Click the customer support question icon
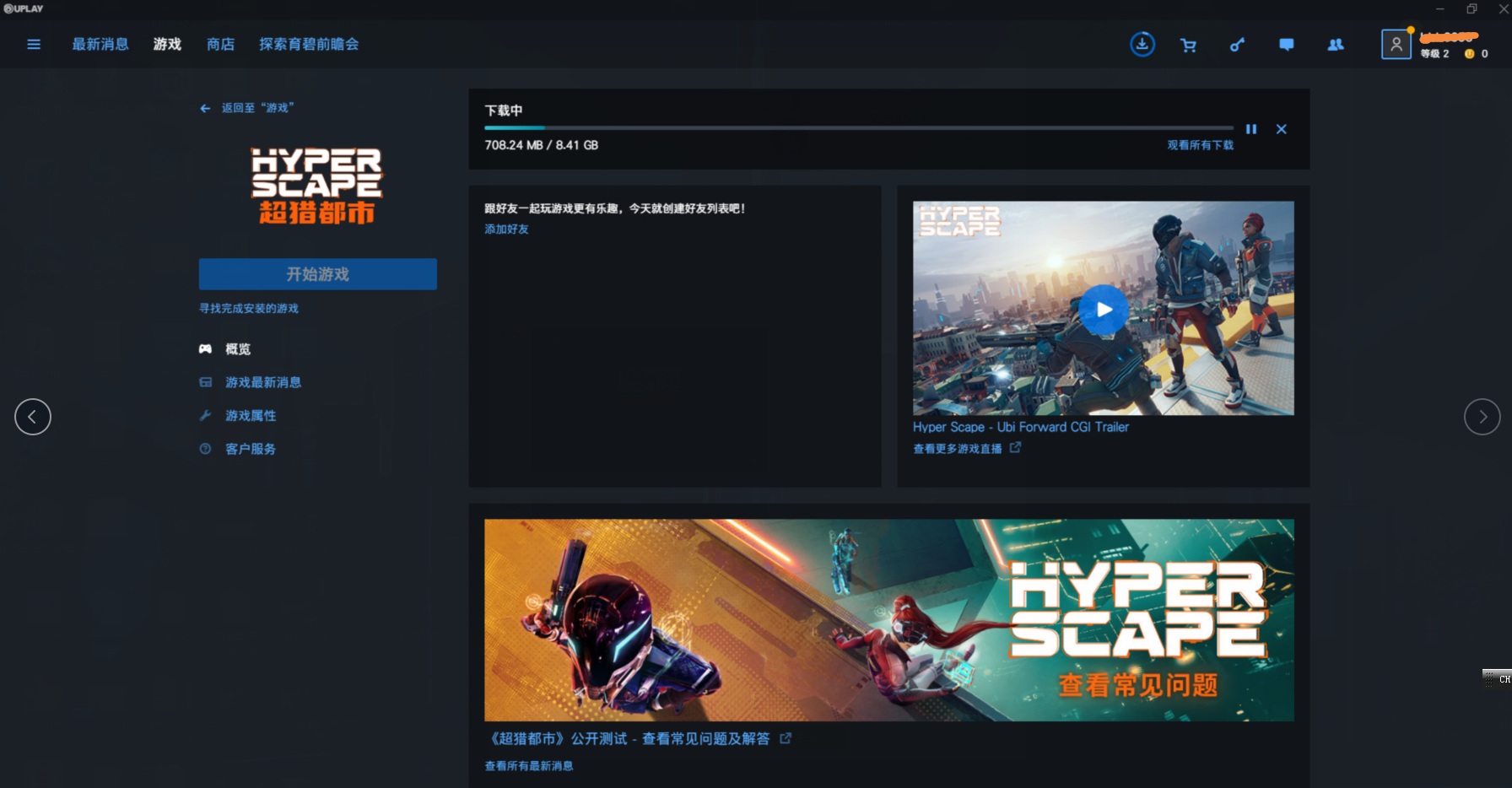 tap(205, 449)
